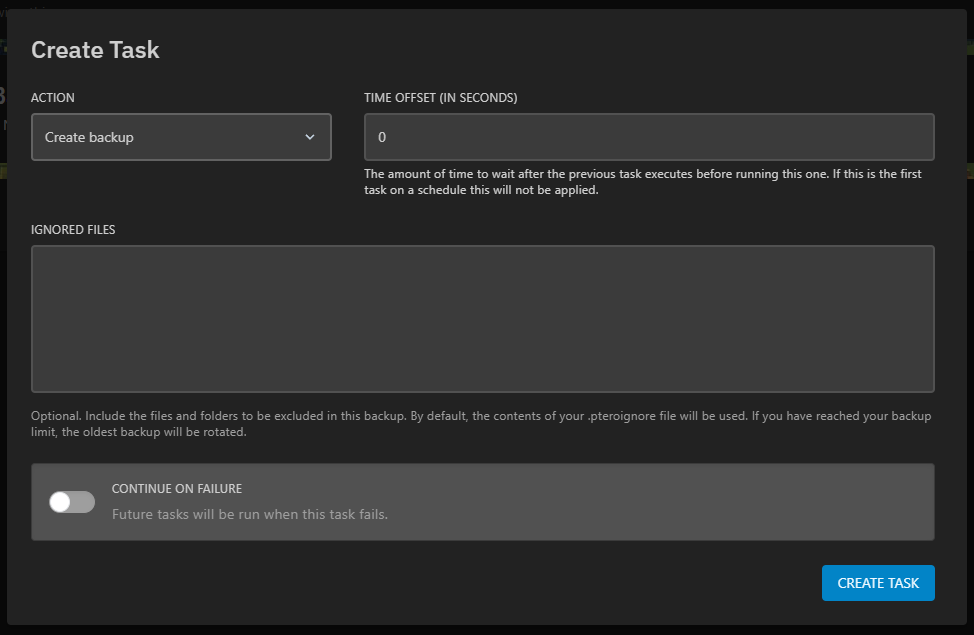Open the Action dropdown showing Create backup
Viewport: 974px width, 635px height.
(x=181, y=137)
